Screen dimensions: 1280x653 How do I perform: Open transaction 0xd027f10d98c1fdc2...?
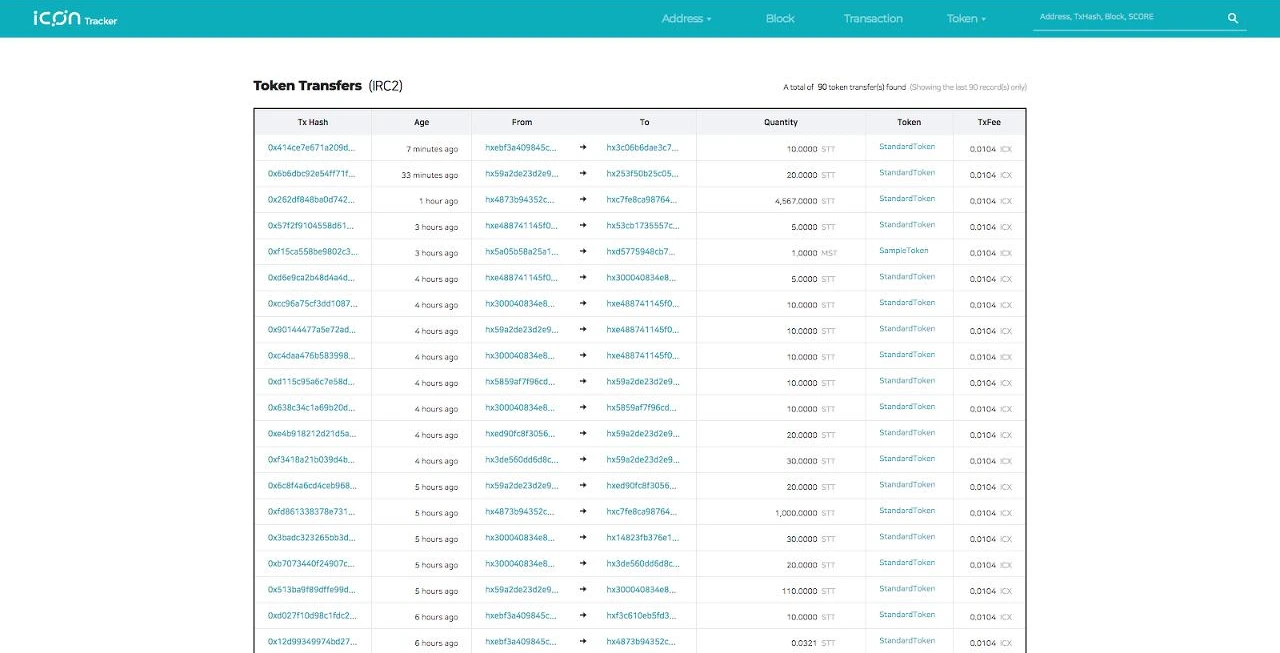[x=312, y=616]
